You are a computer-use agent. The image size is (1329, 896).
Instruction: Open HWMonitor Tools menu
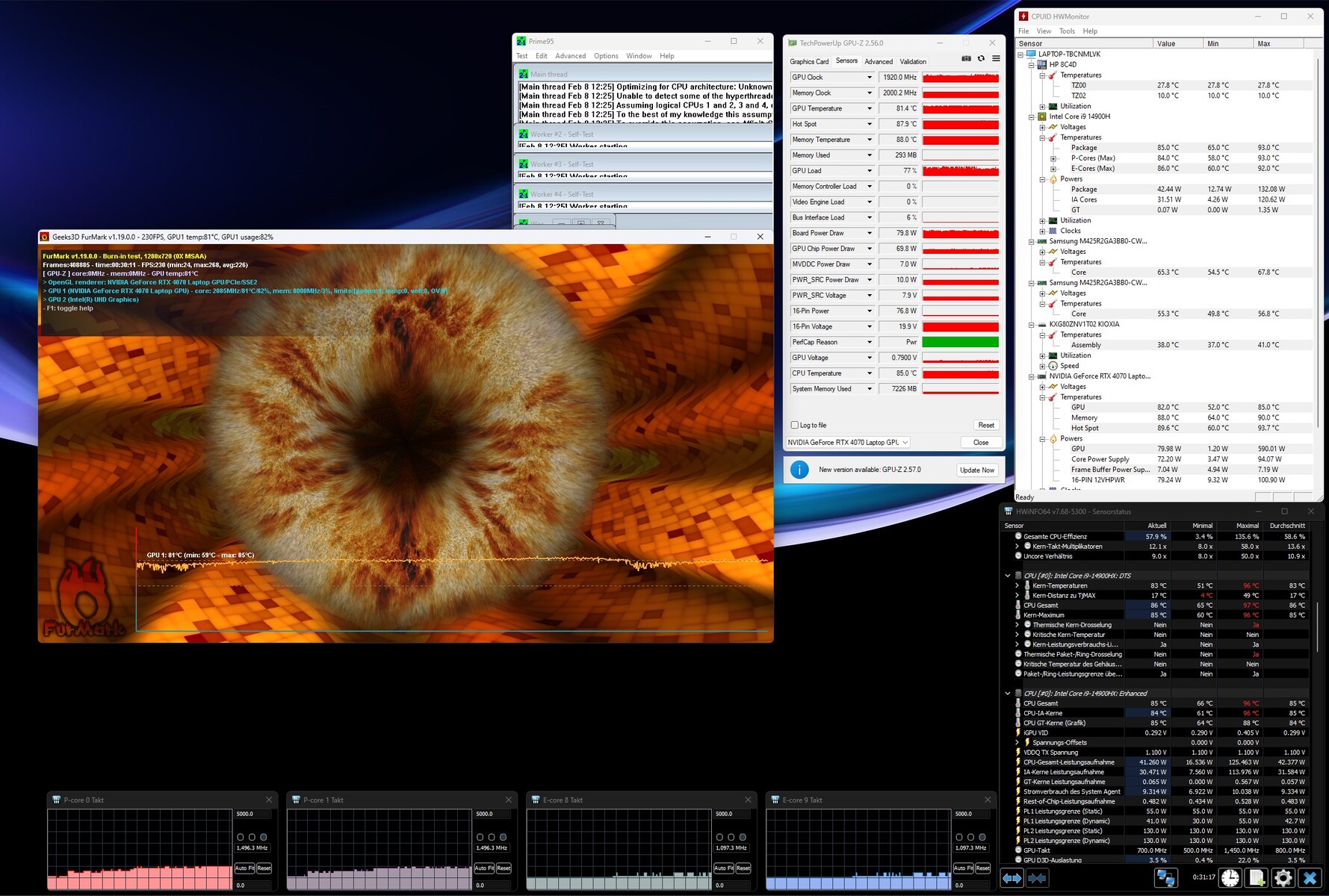click(x=1067, y=31)
